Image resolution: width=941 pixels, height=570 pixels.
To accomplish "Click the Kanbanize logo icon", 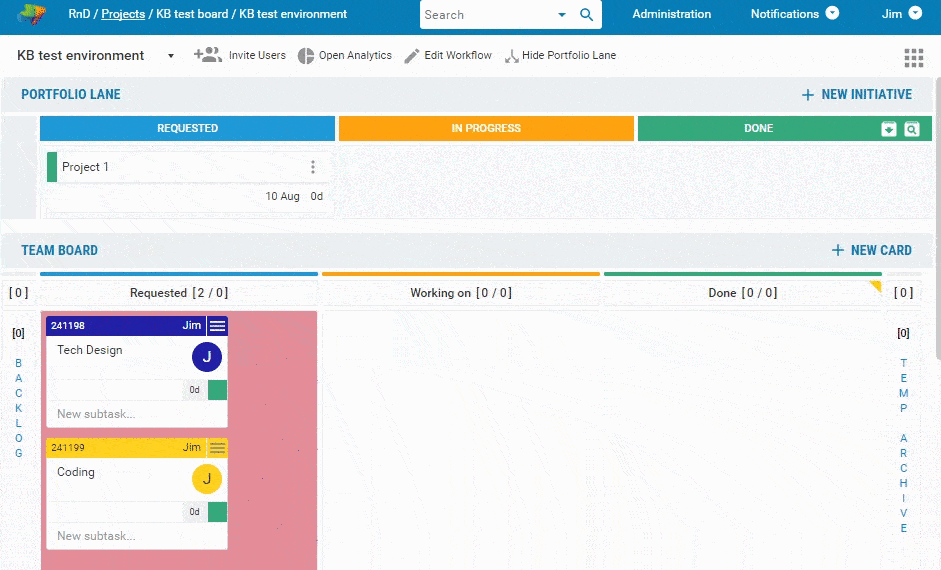I will (x=30, y=15).
